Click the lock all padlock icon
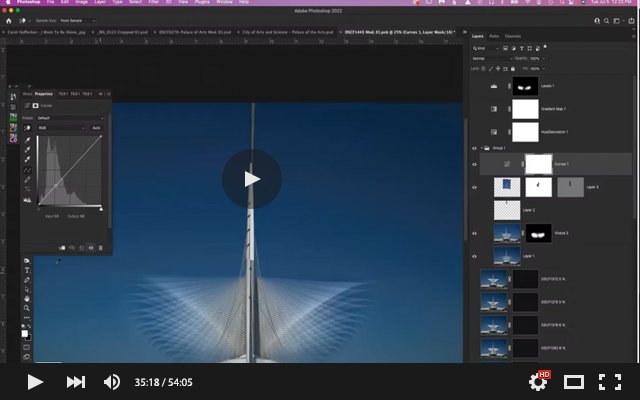The image size is (640, 400). 513,69
